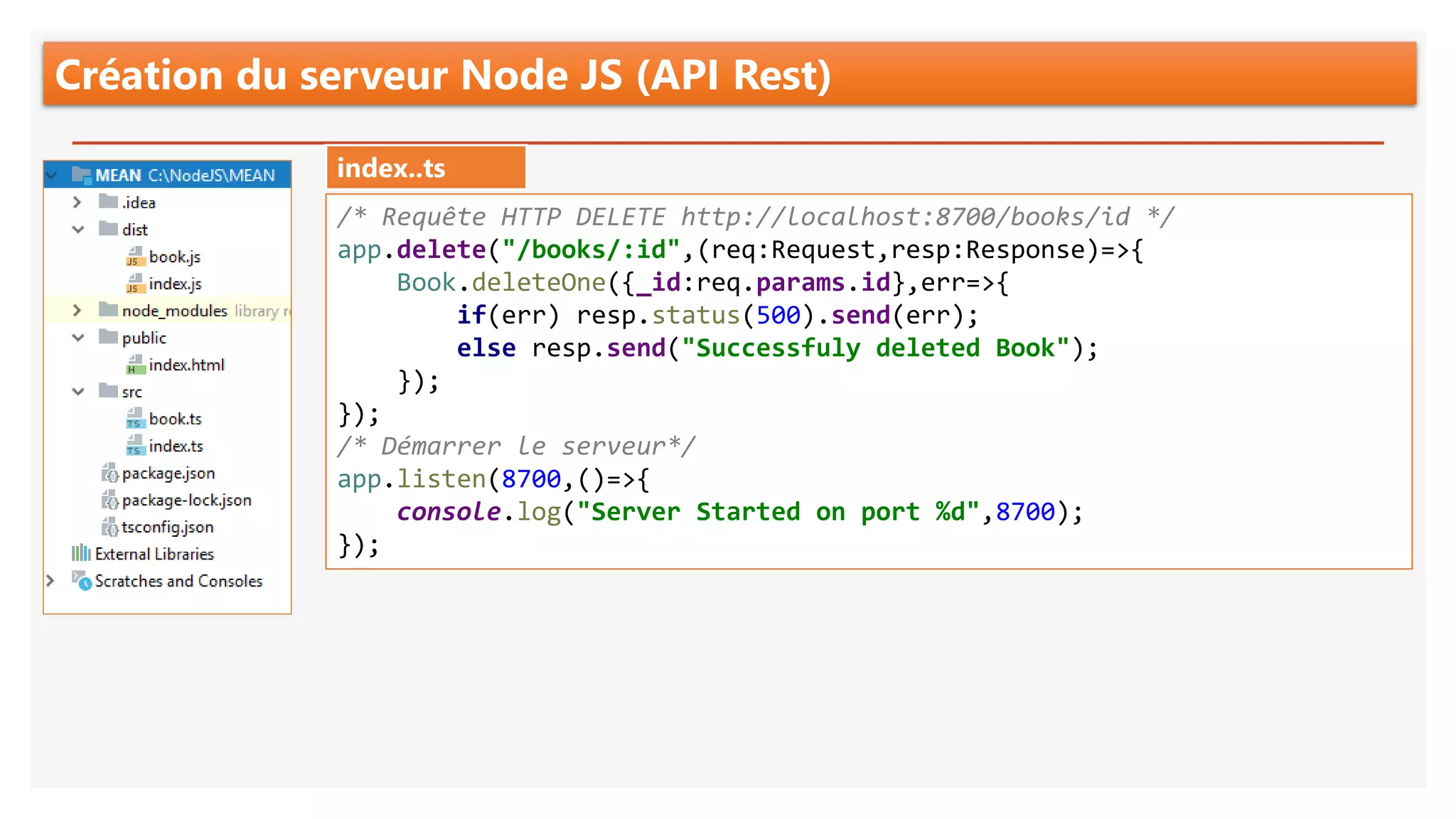This screenshot has width=1456, height=819.
Task: Collapse the src folder chevron
Action: coord(78,391)
